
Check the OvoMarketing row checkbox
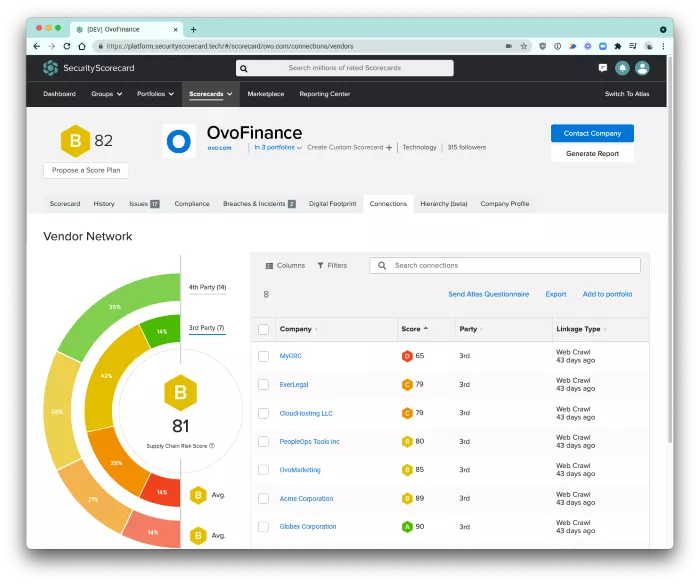pos(263,470)
